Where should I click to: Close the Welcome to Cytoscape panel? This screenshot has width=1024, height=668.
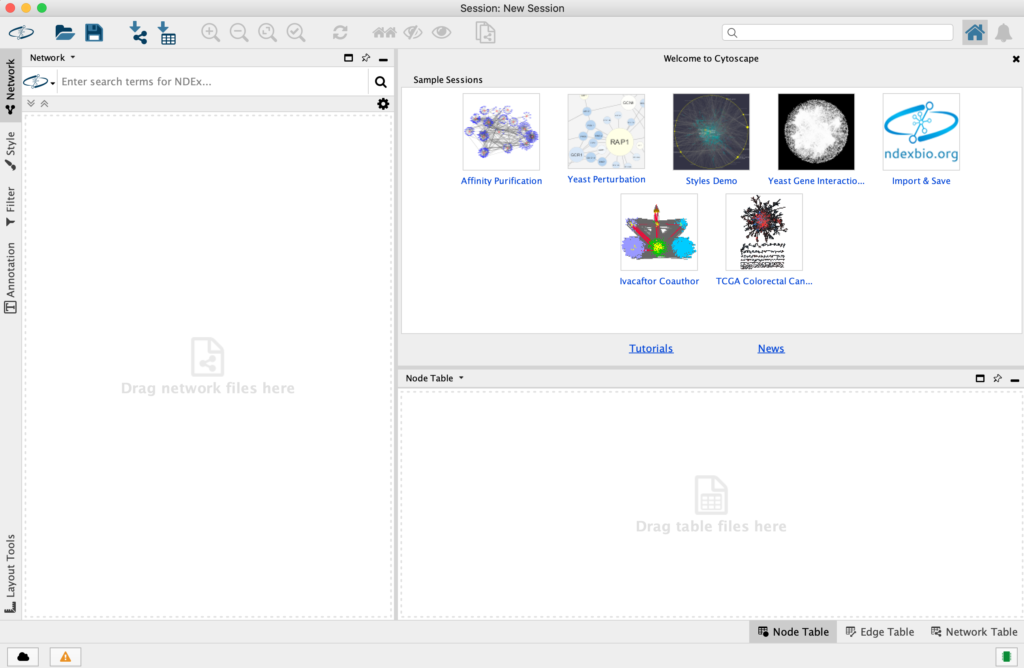[1016, 59]
